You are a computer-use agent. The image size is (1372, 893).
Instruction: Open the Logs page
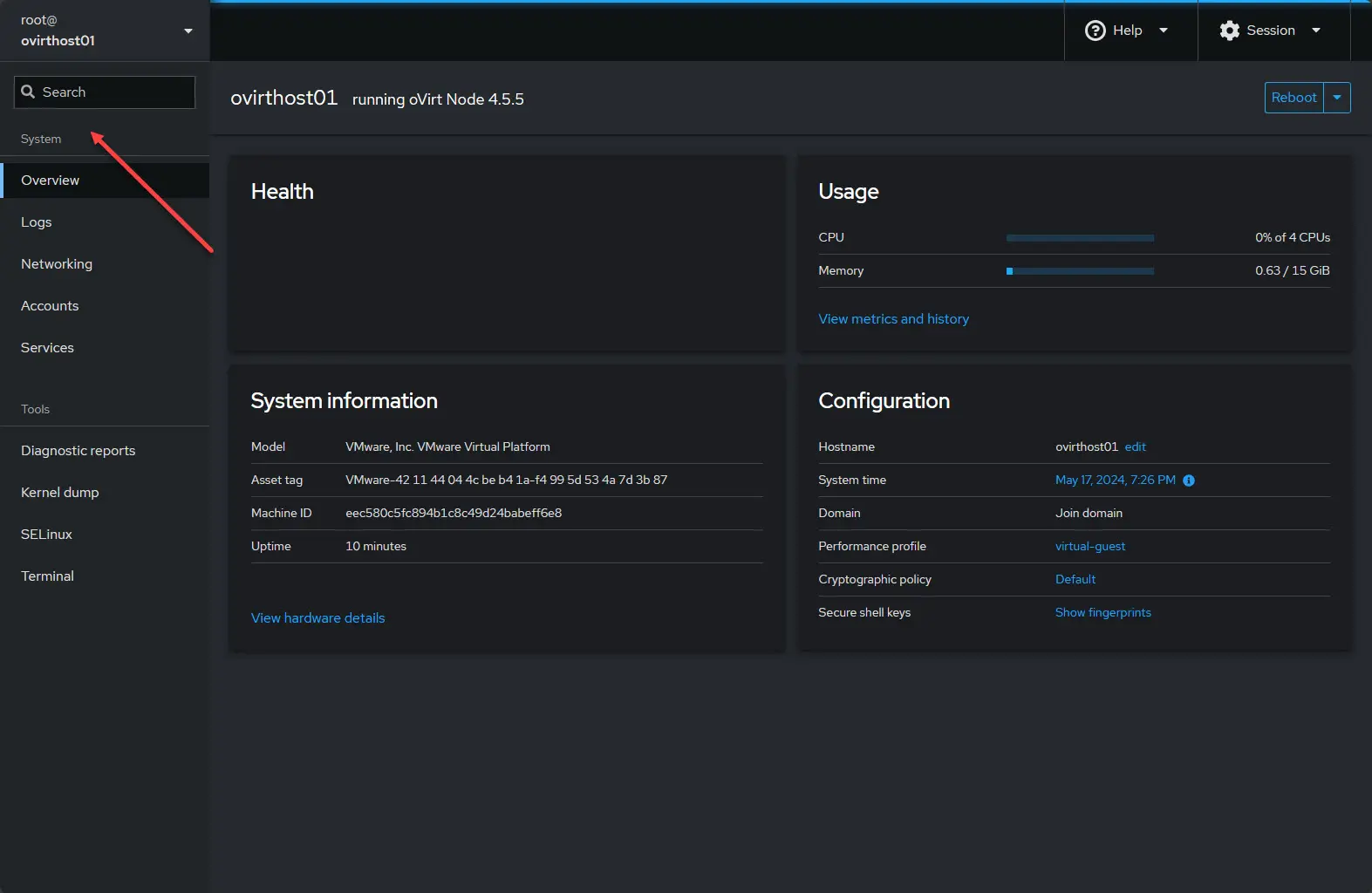tap(37, 222)
